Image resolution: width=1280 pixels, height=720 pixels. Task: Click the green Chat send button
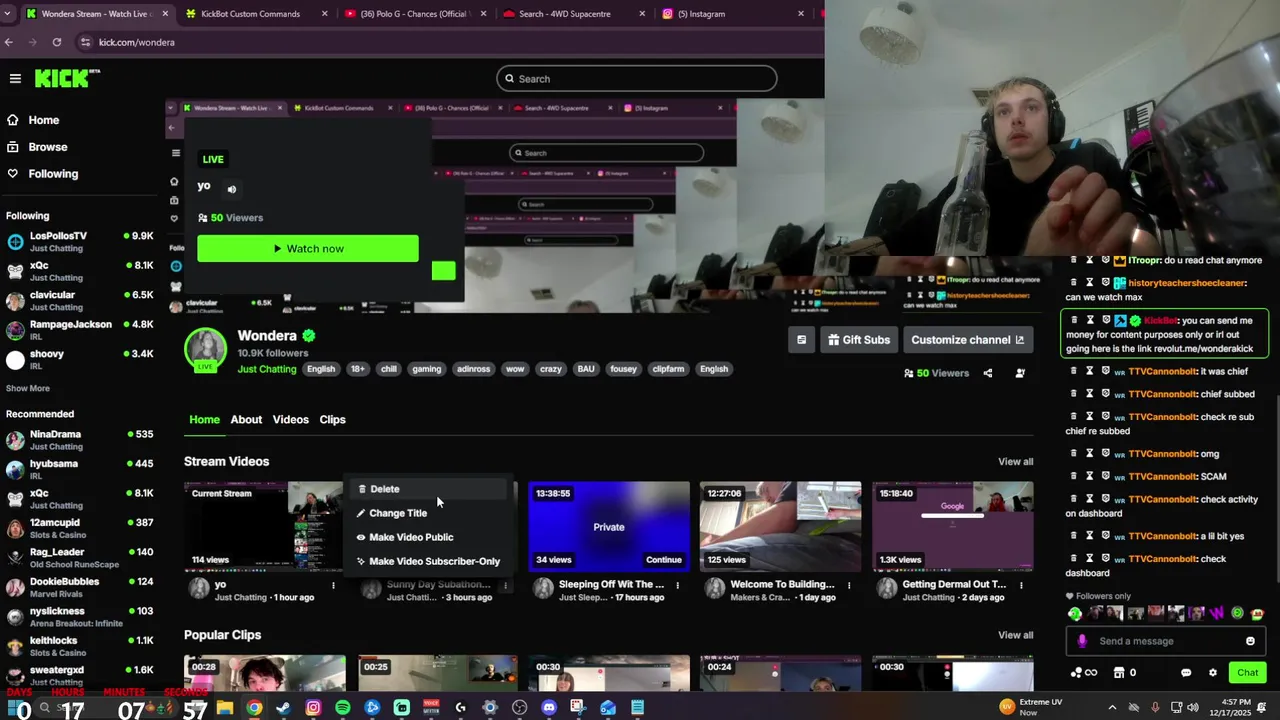click(1247, 673)
